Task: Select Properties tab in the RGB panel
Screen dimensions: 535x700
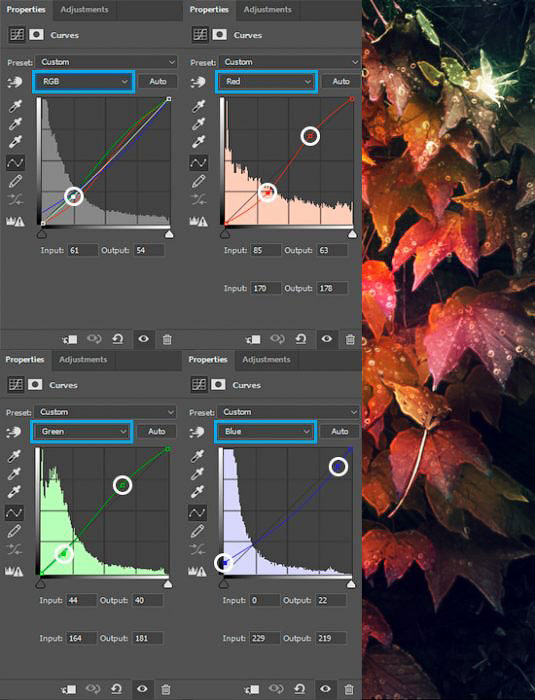Action: (x=26, y=9)
